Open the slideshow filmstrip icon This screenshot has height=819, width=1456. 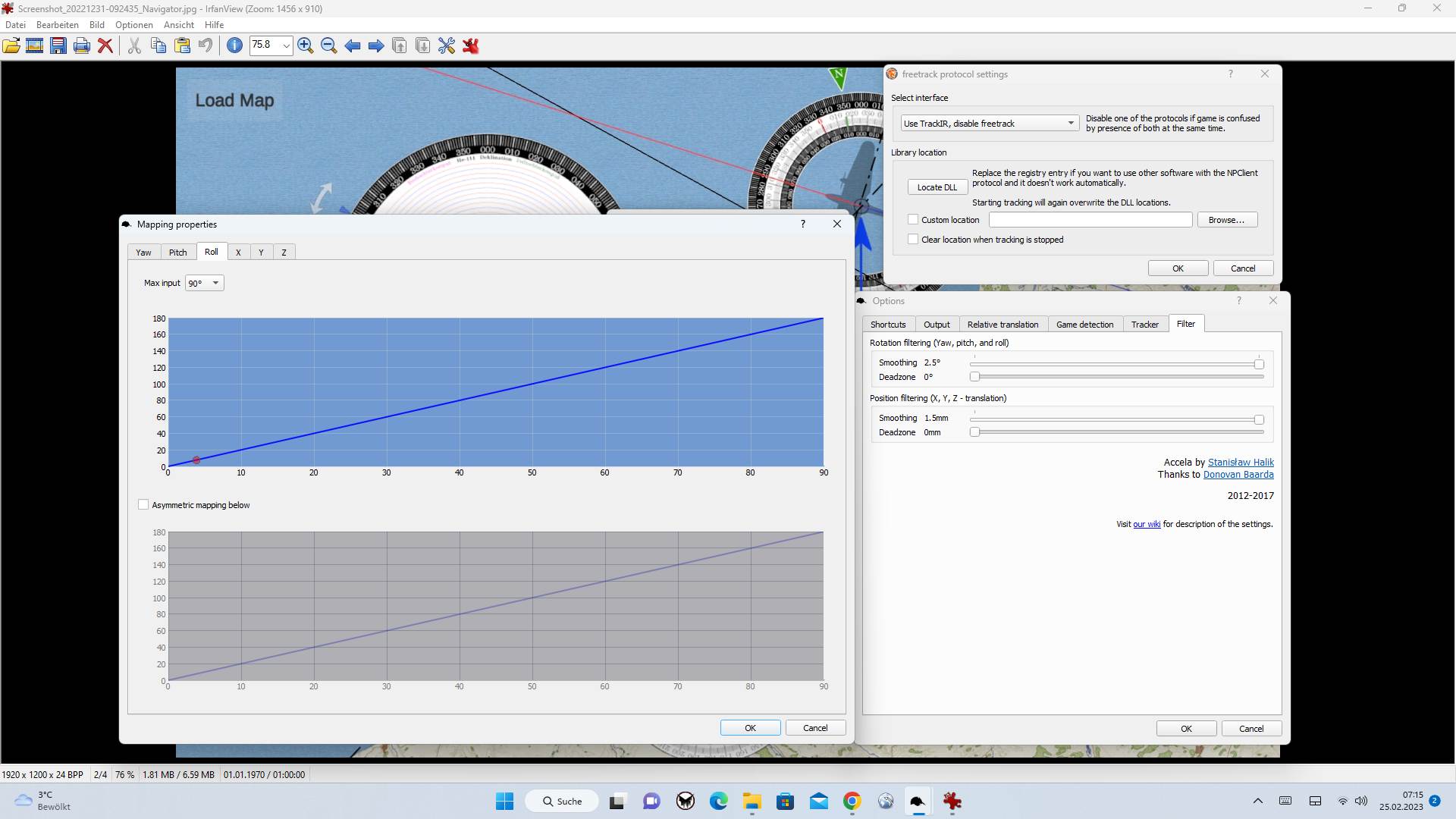point(34,45)
